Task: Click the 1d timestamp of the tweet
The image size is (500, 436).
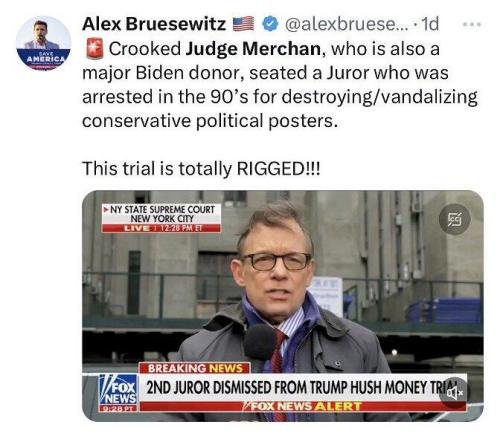Action: tap(430, 24)
